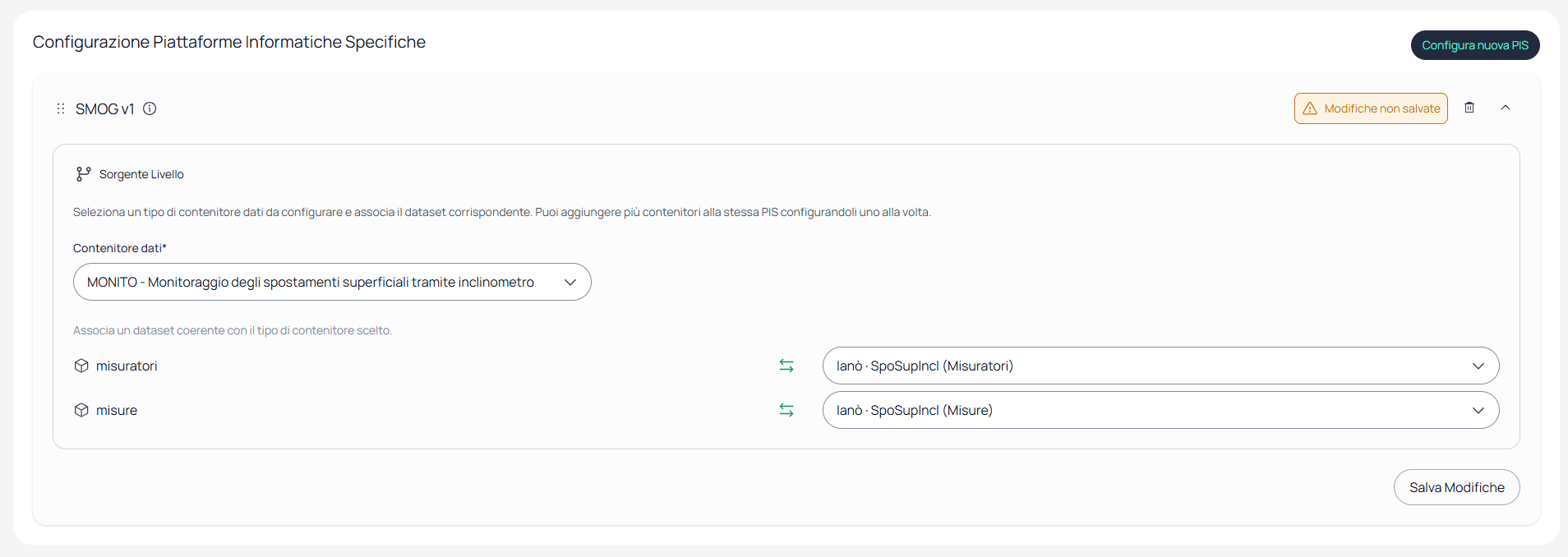Click Salva Modifiche
This screenshot has height=557, width=1568.
point(1457,487)
